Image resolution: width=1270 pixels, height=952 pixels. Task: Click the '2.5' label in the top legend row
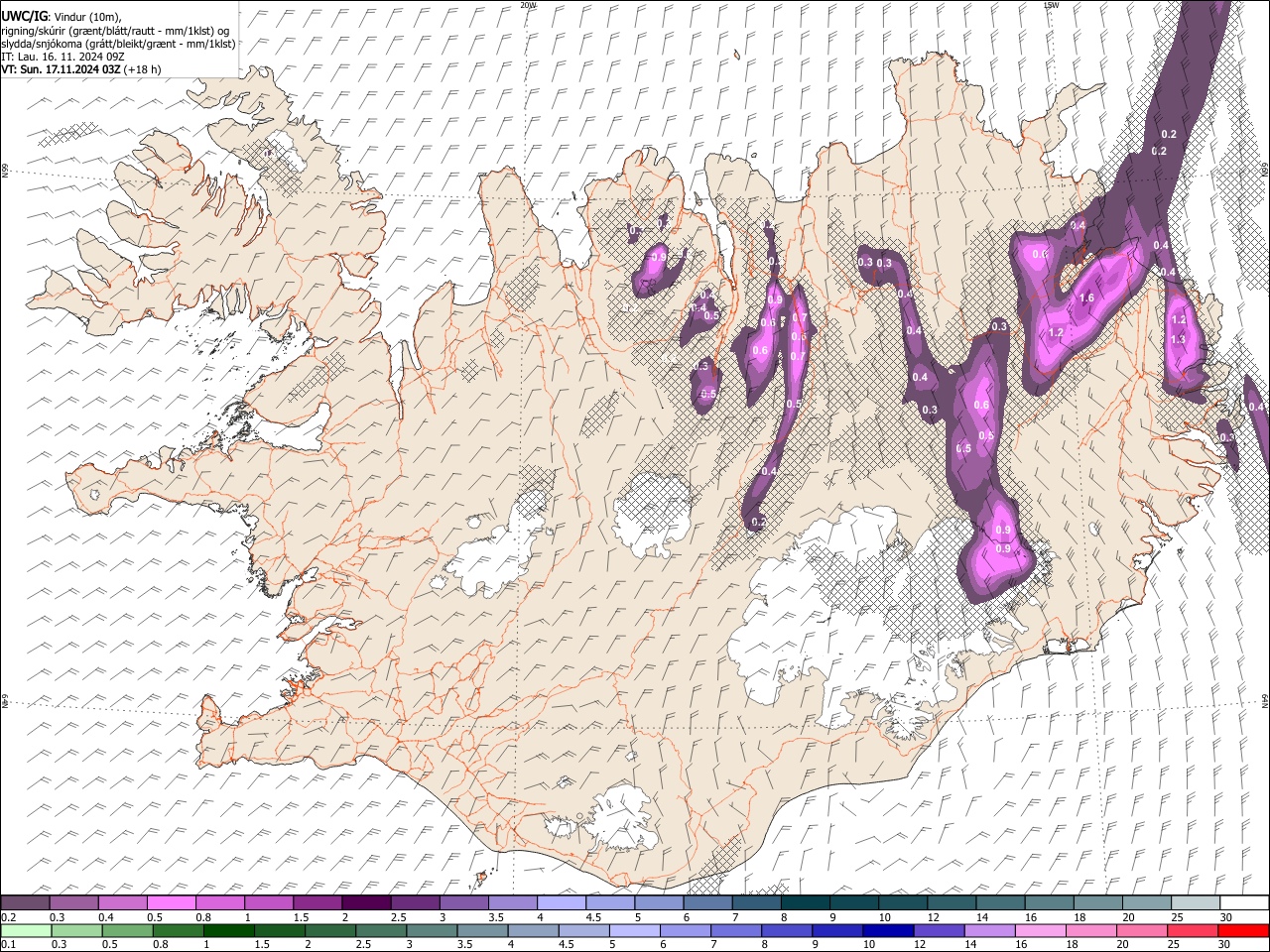click(x=398, y=917)
